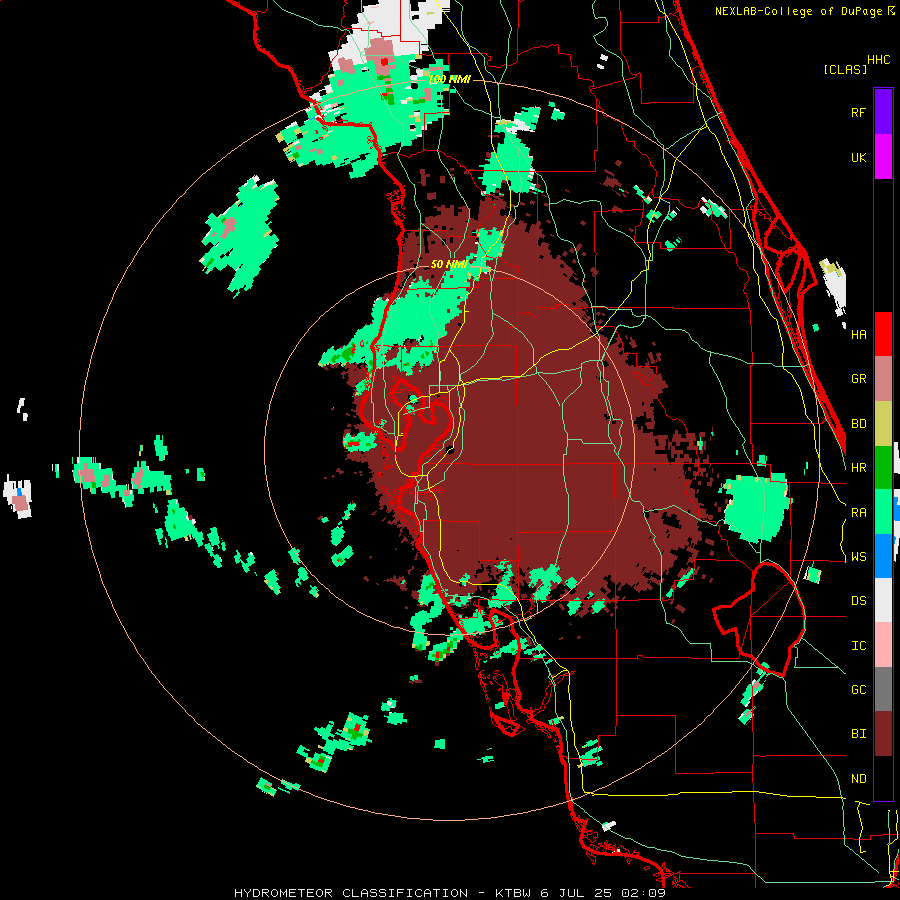Select the light pink IC legend swatch

[883, 645]
